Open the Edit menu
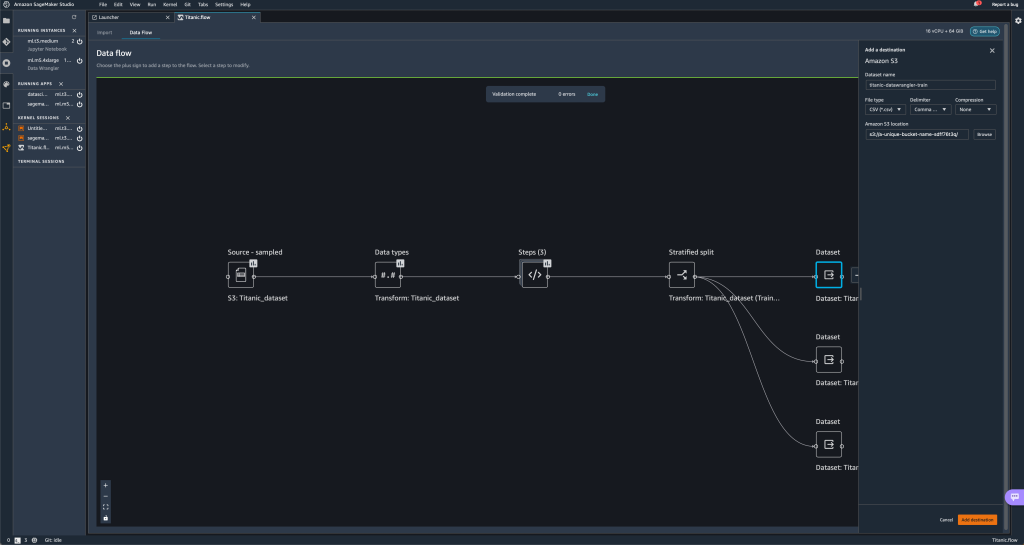This screenshot has width=1024, height=545. [118, 5]
